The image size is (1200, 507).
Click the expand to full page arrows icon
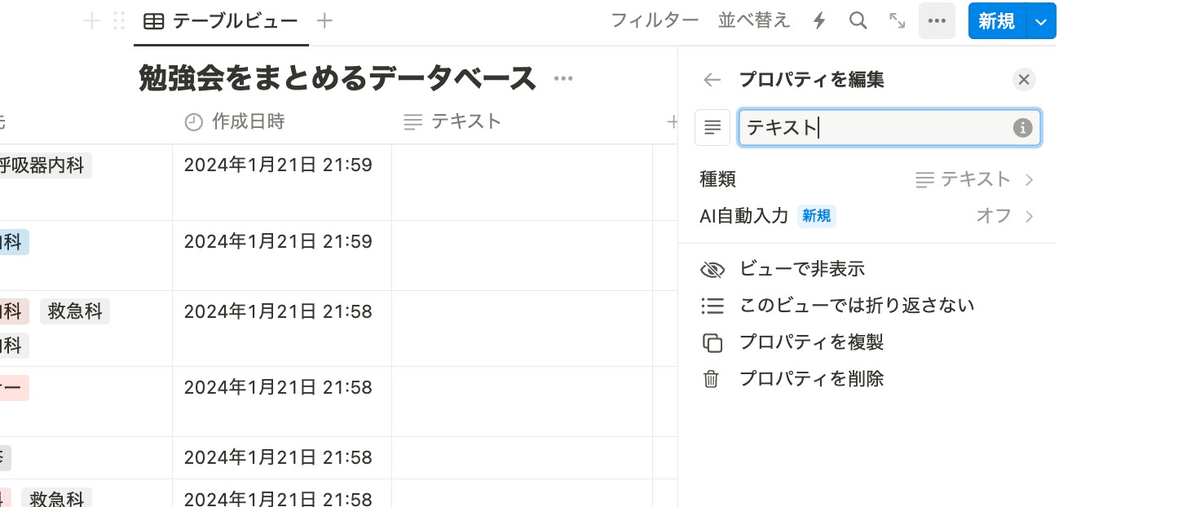click(897, 21)
